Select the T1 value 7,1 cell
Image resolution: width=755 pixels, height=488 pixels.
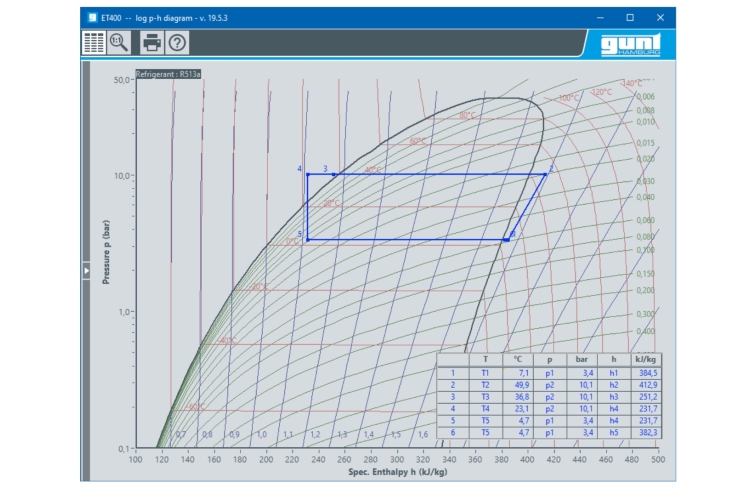click(x=518, y=373)
